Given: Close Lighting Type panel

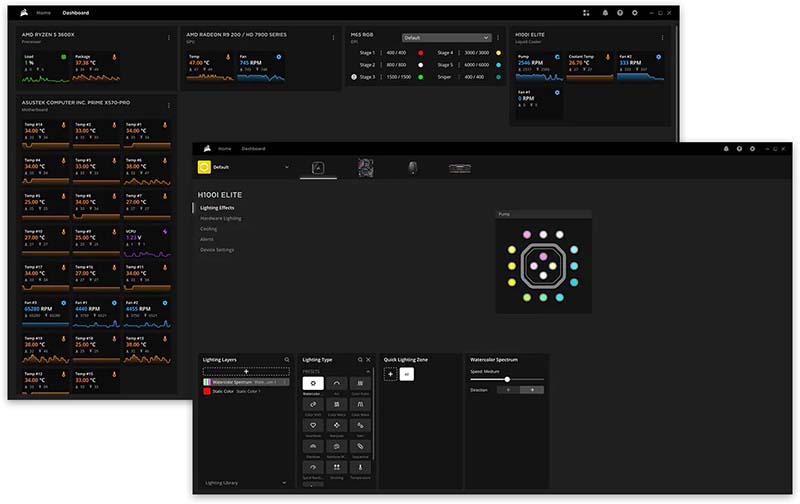Looking at the screenshot, I should pyautogui.click(x=368, y=360).
